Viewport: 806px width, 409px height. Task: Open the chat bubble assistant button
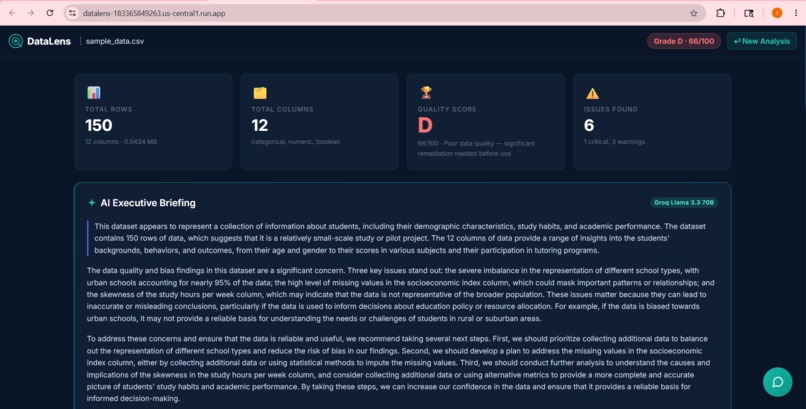[x=778, y=382]
